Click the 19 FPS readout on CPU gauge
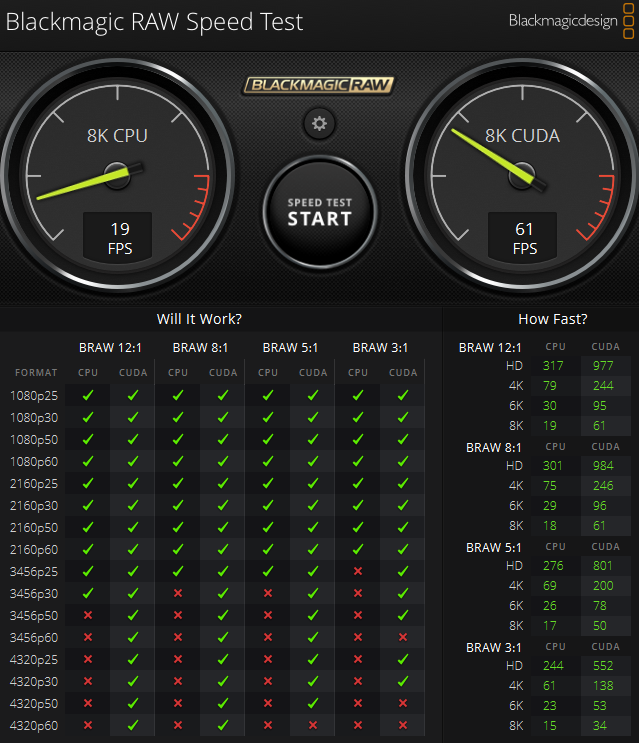The height and width of the screenshot is (743, 639). pyautogui.click(x=119, y=238)
